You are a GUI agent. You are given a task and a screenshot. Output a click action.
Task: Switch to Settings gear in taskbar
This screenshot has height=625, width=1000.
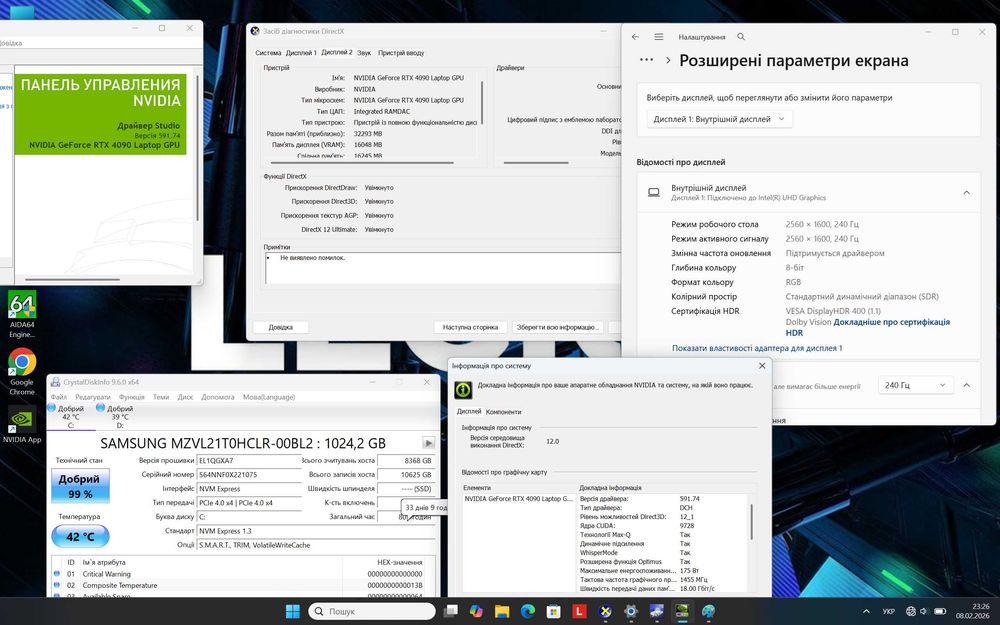click(x=631, y=611)
